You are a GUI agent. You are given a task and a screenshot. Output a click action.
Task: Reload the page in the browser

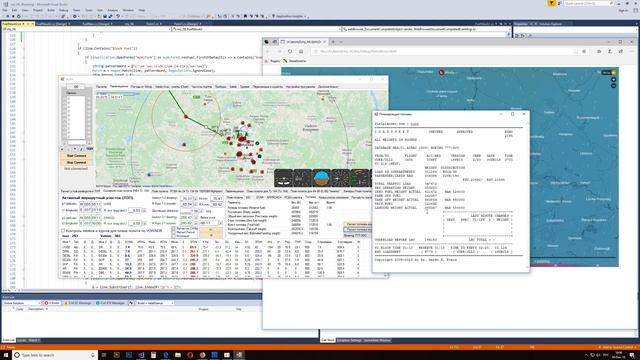290,51
